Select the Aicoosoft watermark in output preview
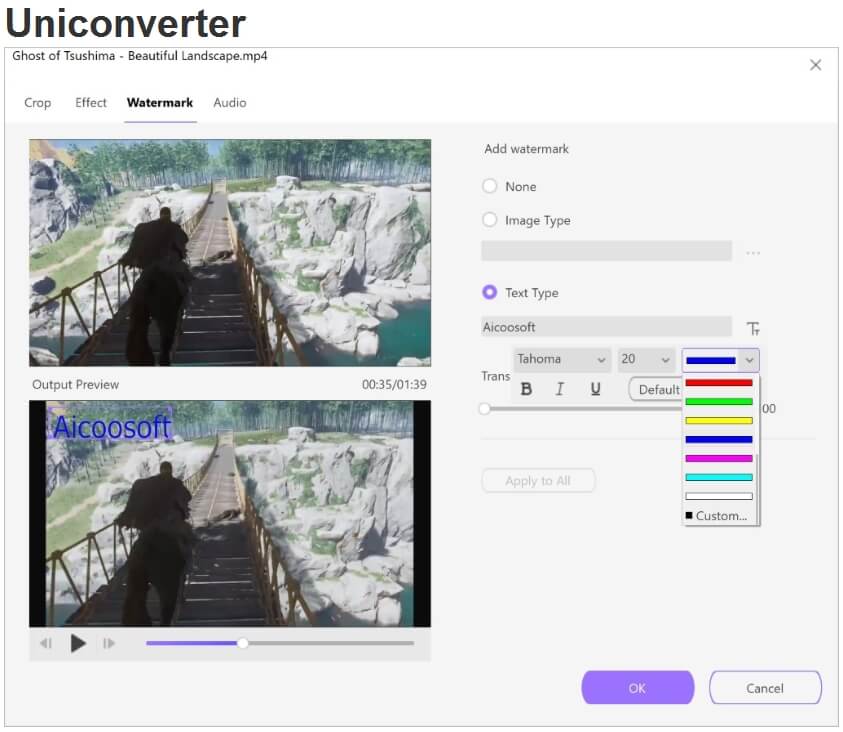This screenshot has height=732, width=843. tap(111, 426)
